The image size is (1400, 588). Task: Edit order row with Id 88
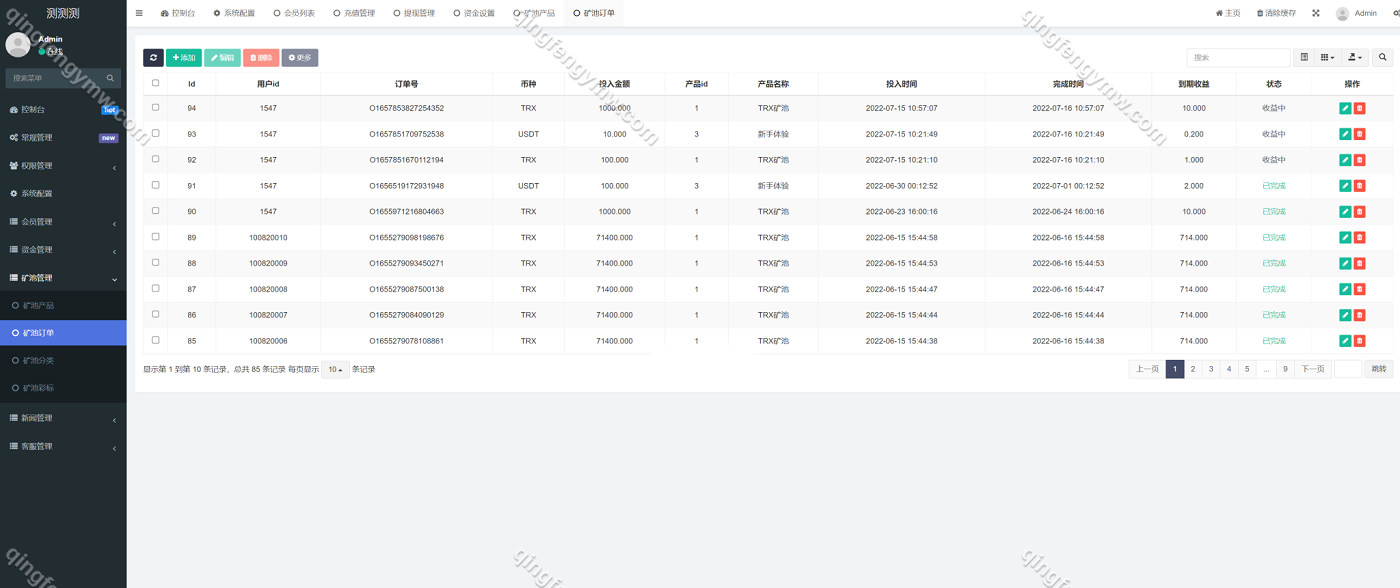[x=1345, y=264]
